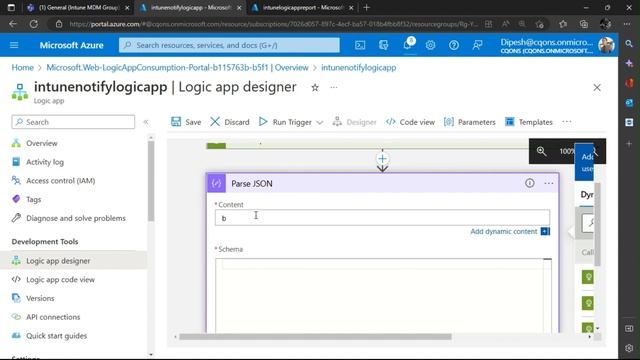The image size is (640, 360).
Task: Go to Home breadcrumb
Action: click(x=22, y=67)
